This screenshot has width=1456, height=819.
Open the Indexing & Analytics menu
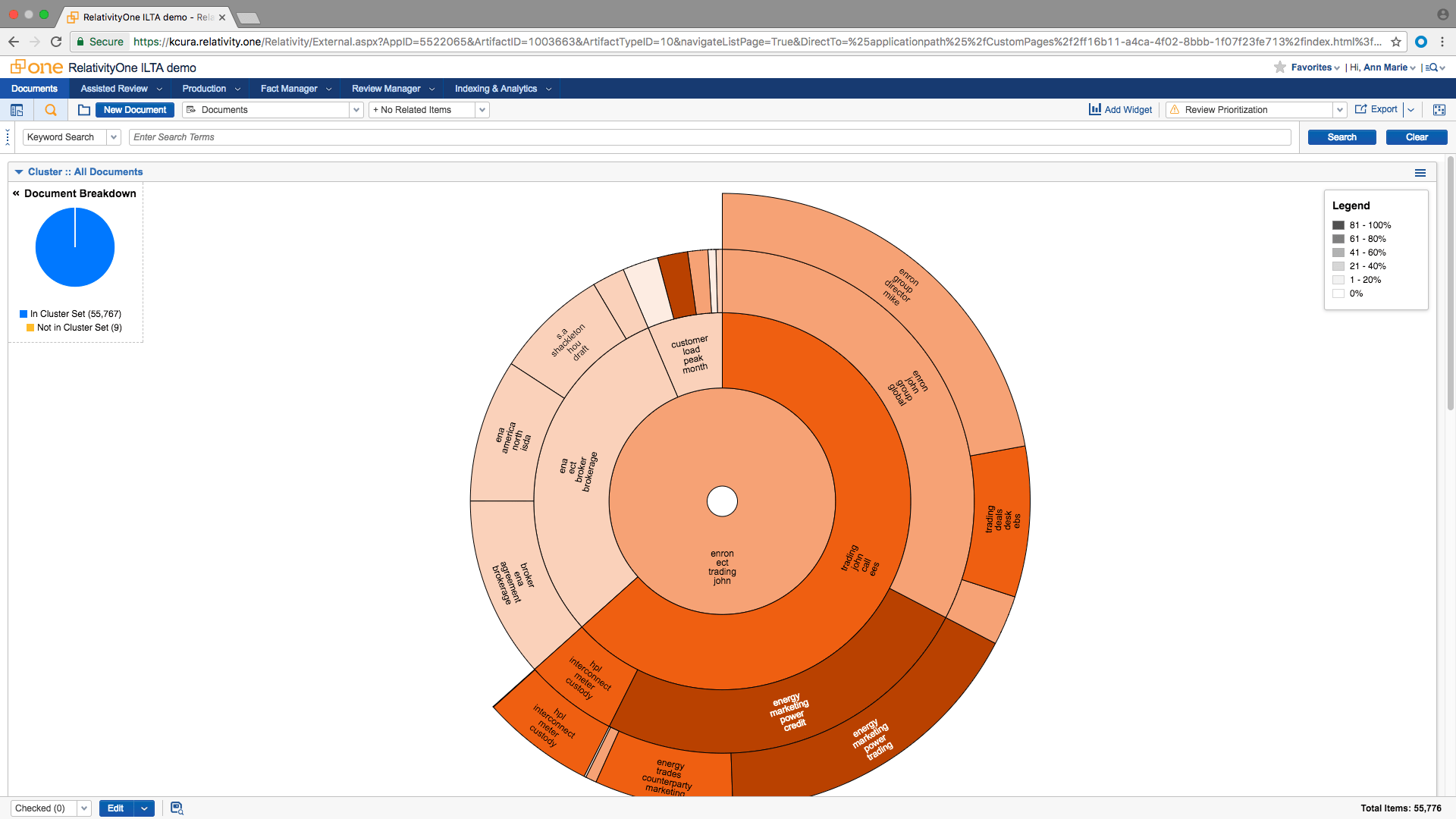coord(503,89)
